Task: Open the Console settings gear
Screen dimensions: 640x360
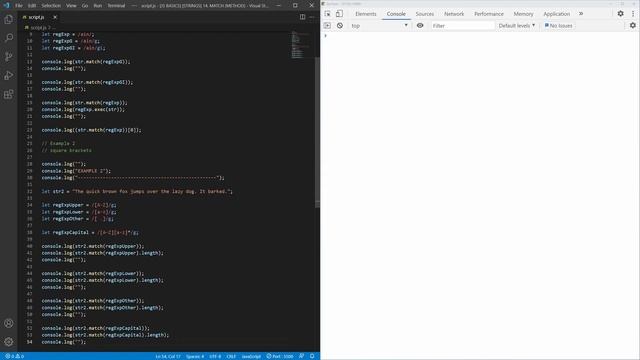Action: click(633, 26)
